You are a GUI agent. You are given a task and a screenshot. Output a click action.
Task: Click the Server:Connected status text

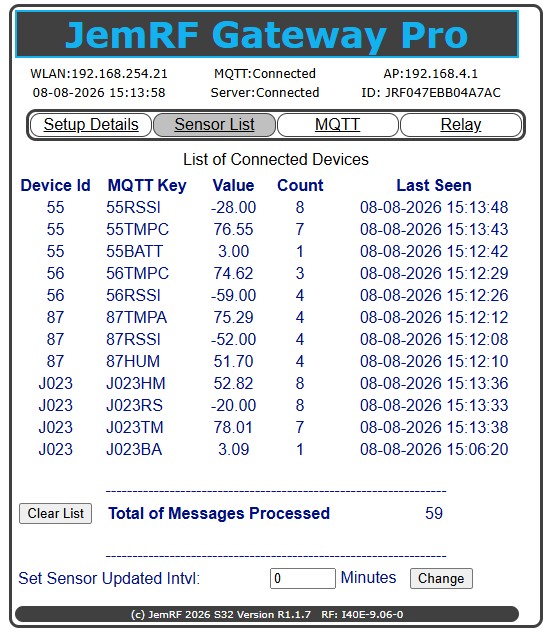tap(265, 93)
